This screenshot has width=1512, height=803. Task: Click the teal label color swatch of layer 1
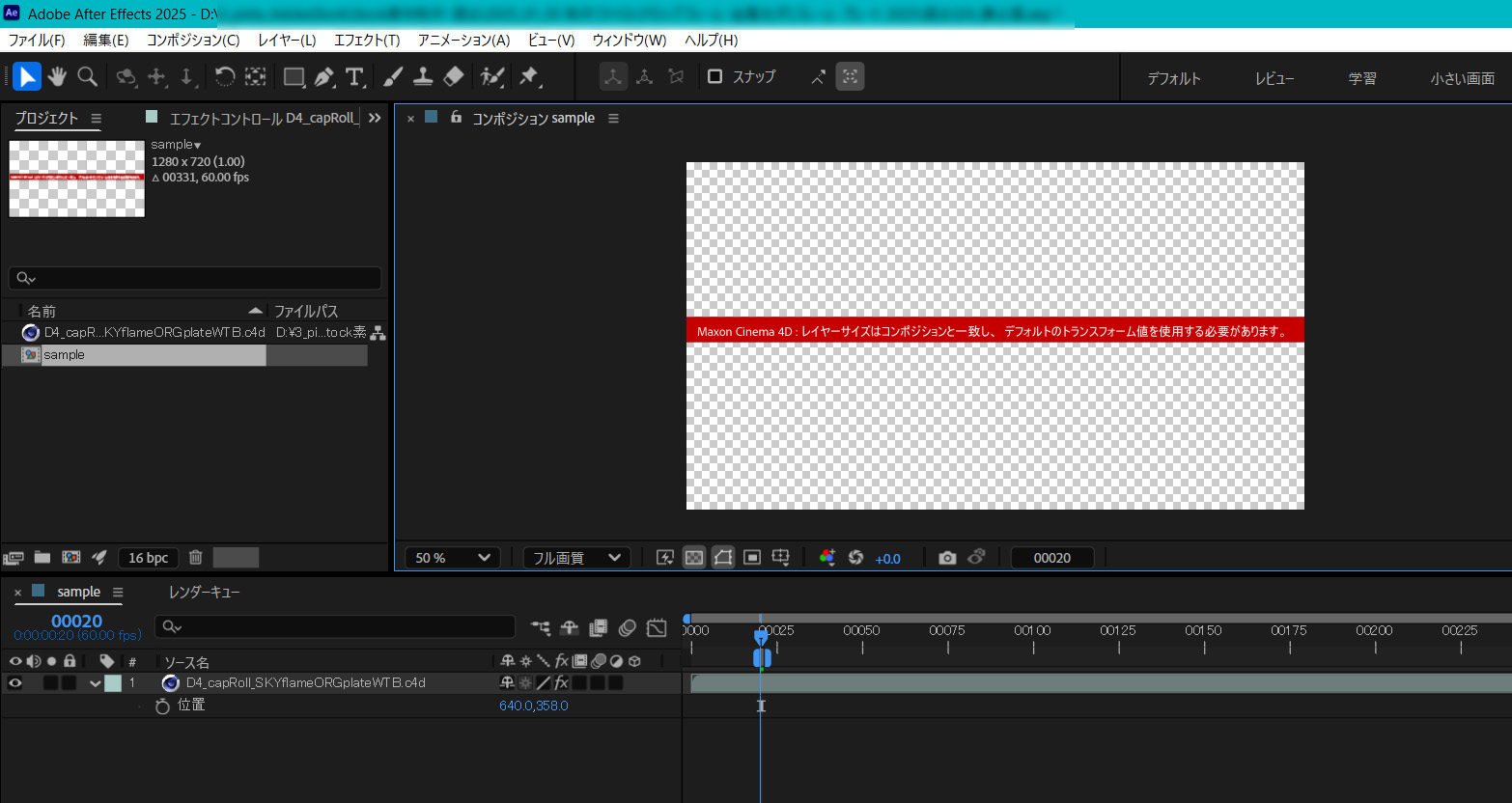(x=113, y=683)
